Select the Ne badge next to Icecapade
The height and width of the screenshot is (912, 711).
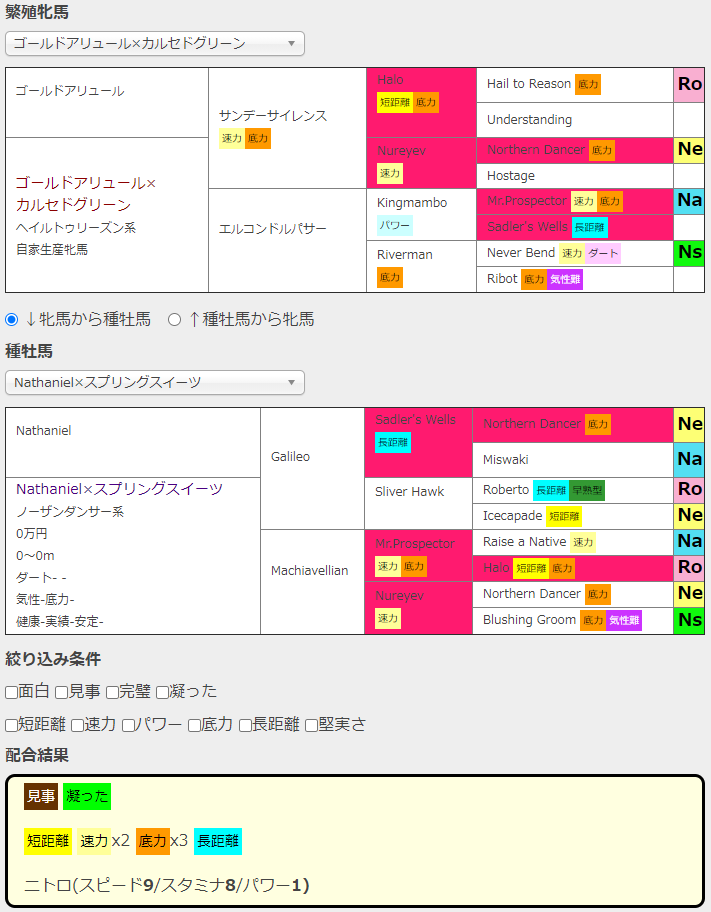coord(689,516)
